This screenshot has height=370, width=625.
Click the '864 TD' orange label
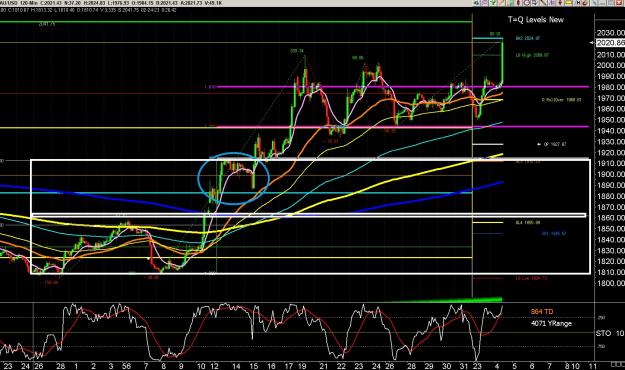542,311
